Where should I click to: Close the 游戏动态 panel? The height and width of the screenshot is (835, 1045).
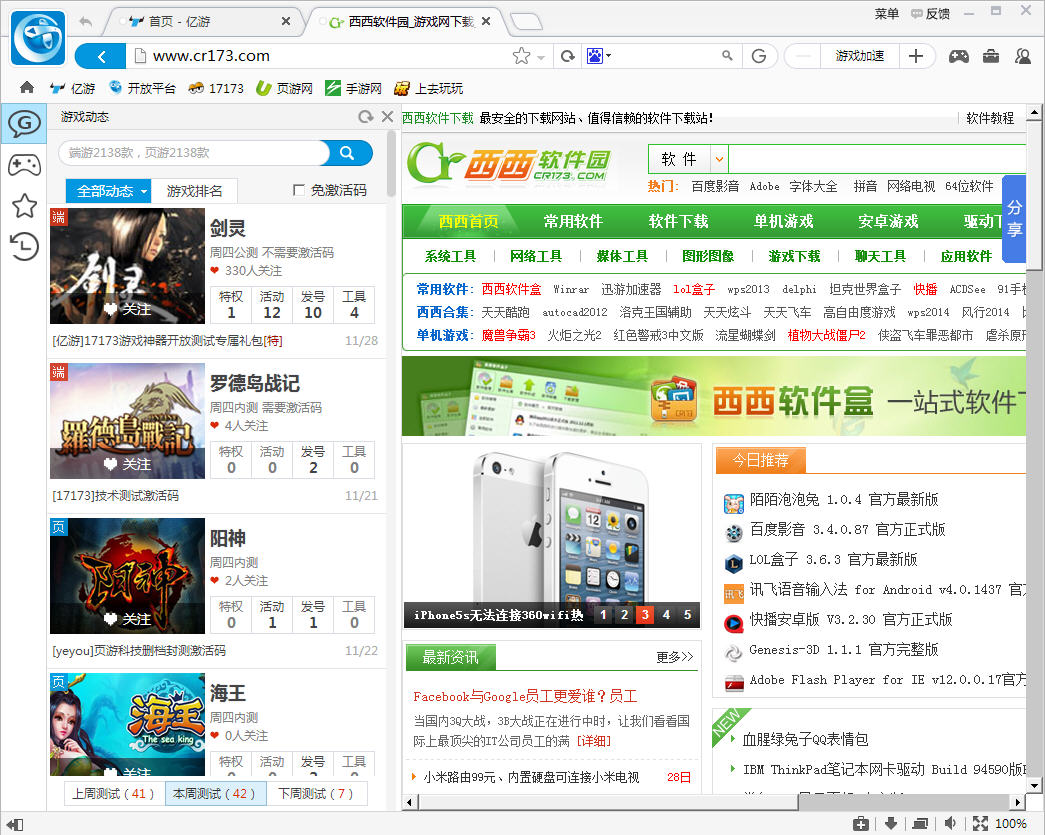pos(387,117)
